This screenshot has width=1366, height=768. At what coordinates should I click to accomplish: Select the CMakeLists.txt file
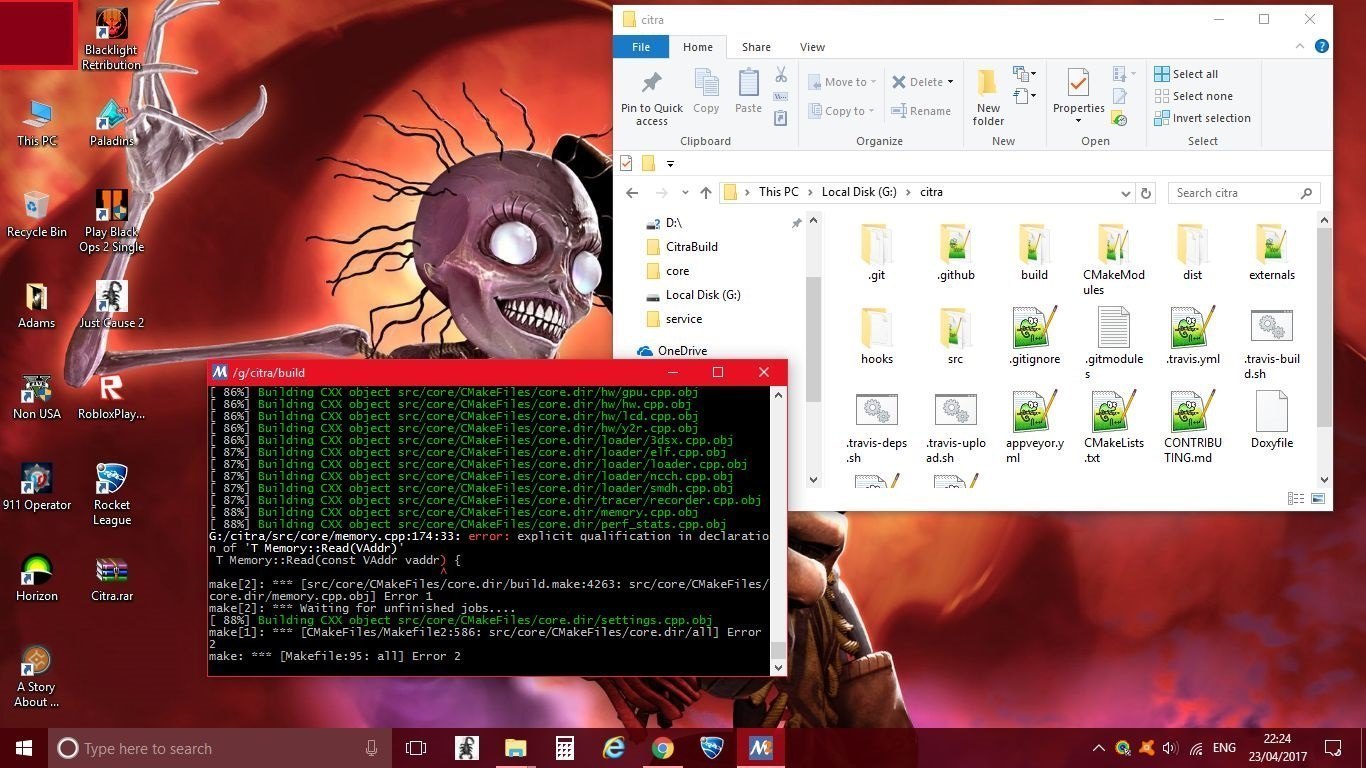pos(1113,428)
